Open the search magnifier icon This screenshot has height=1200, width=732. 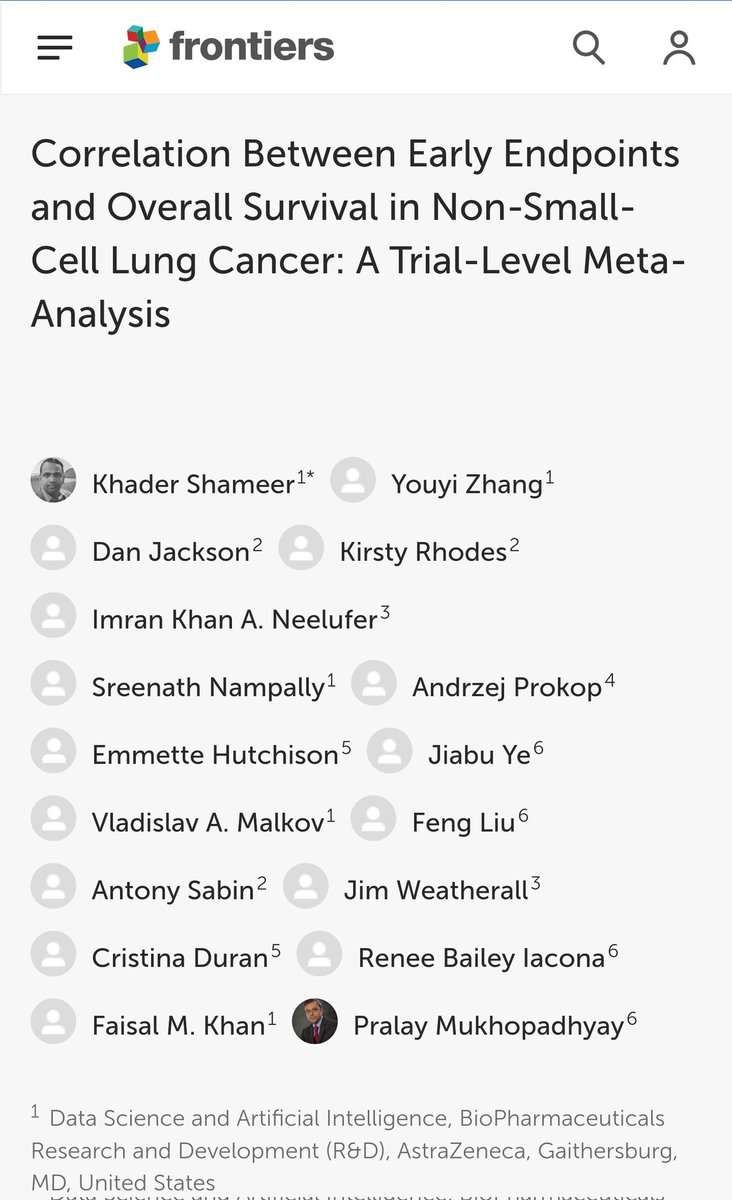point(589,47)
